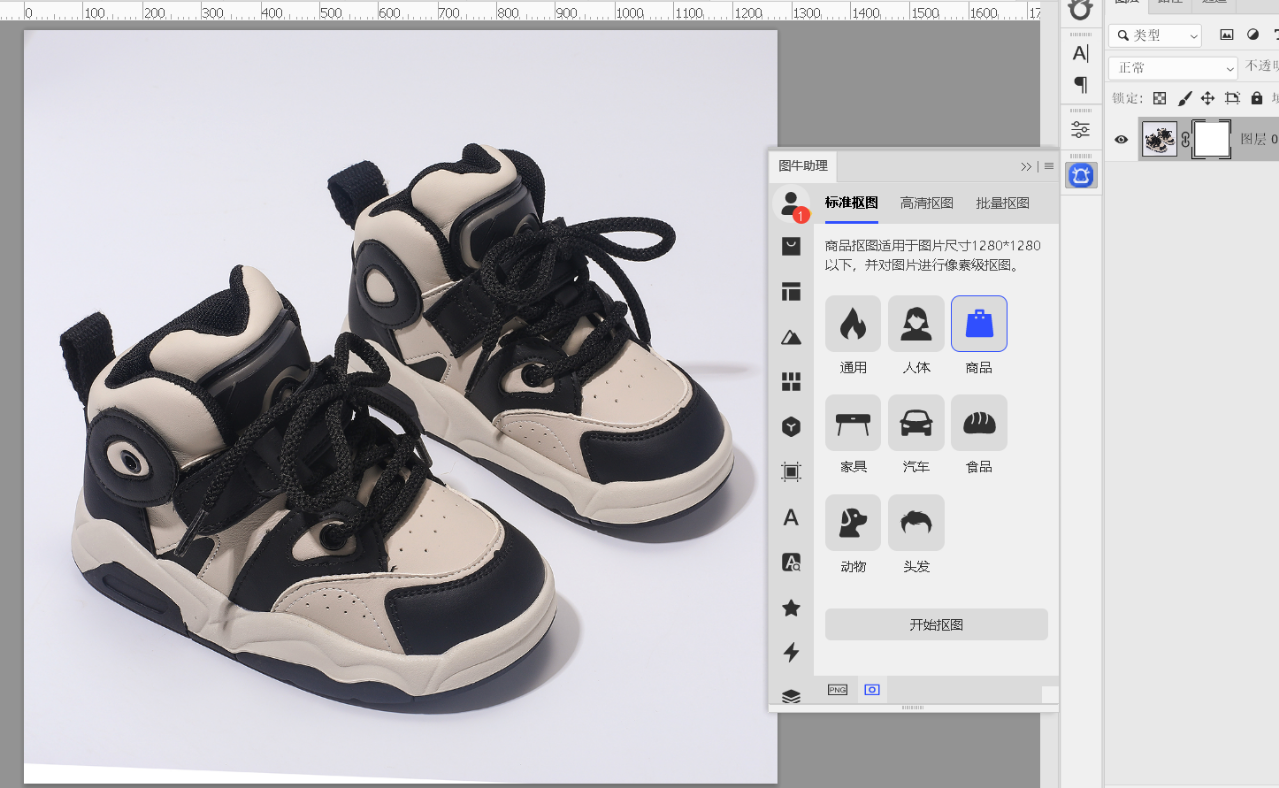Click the 图层 0 layer name

(x=1258, y=140)
